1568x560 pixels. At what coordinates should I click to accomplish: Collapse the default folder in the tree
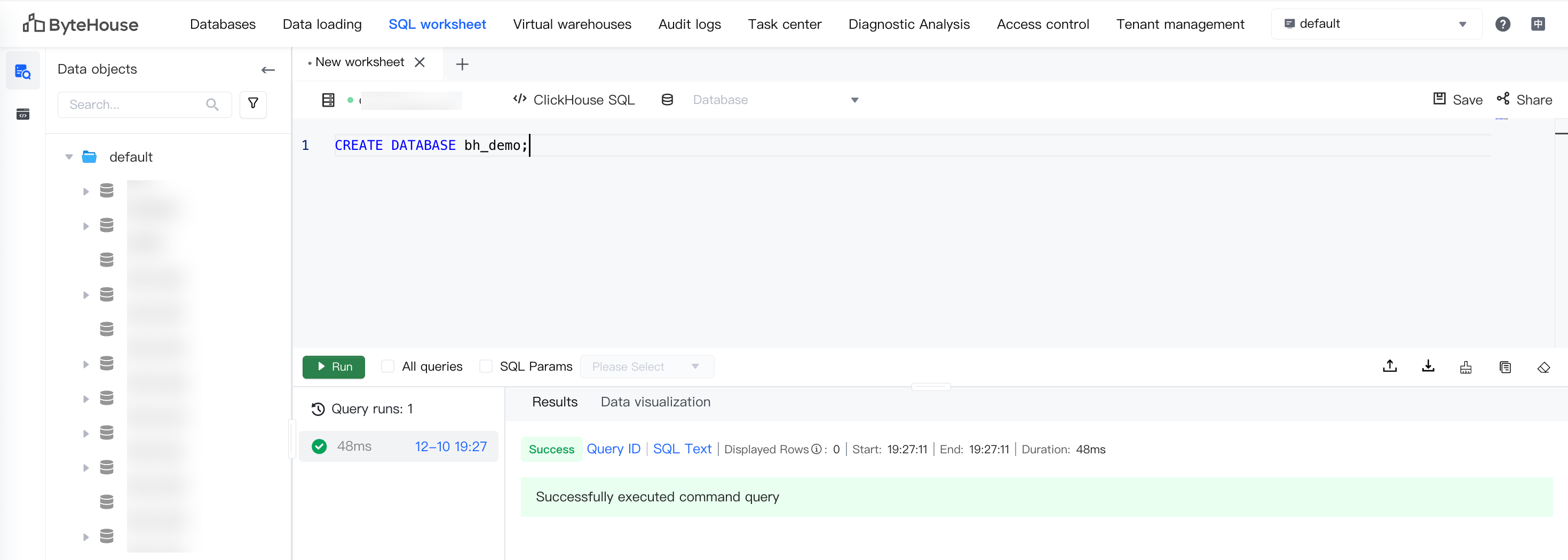click(69, 157)
